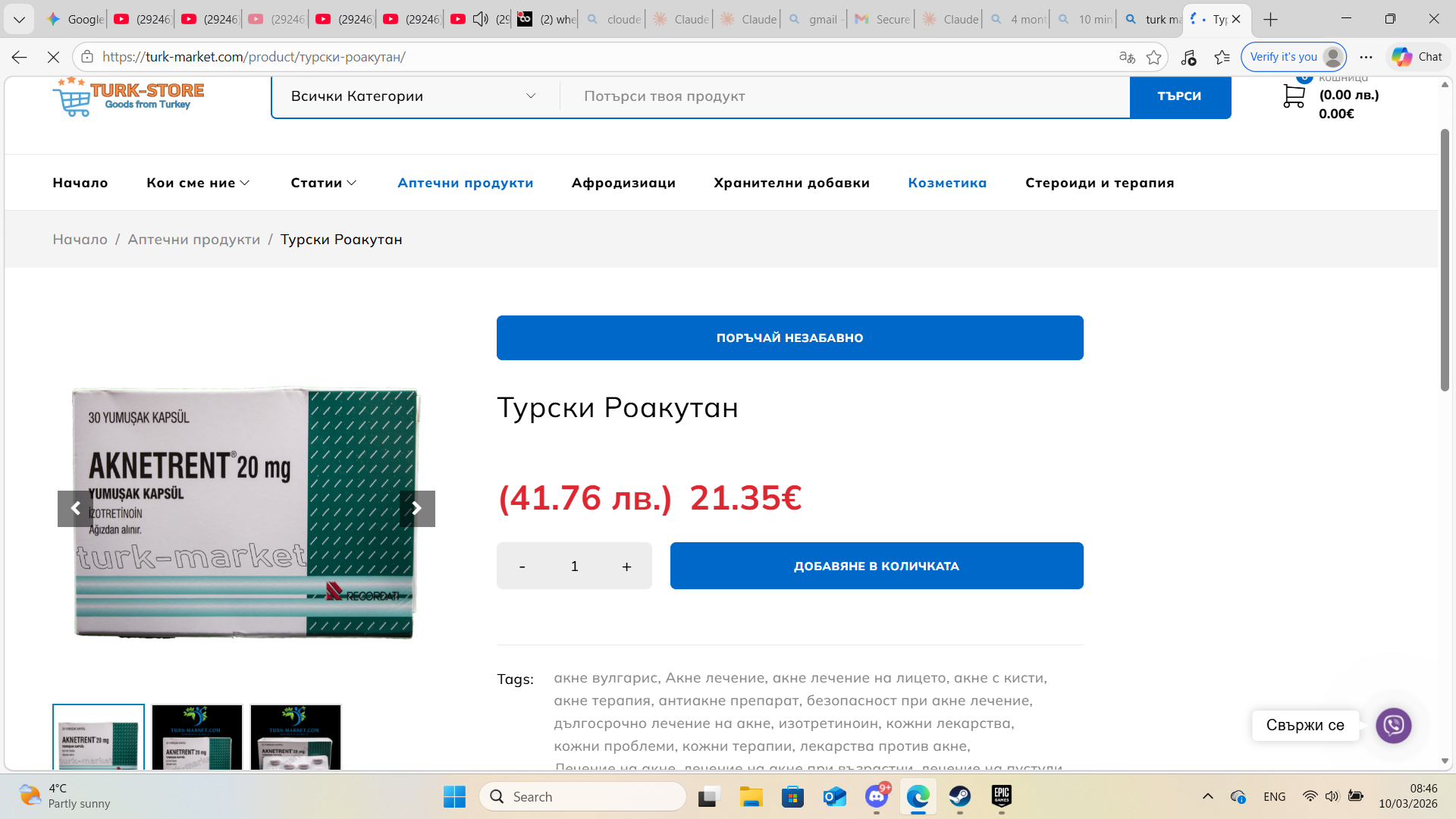Open Viber contact chat icon
1456x819 pixels.
coord(1393,726)
